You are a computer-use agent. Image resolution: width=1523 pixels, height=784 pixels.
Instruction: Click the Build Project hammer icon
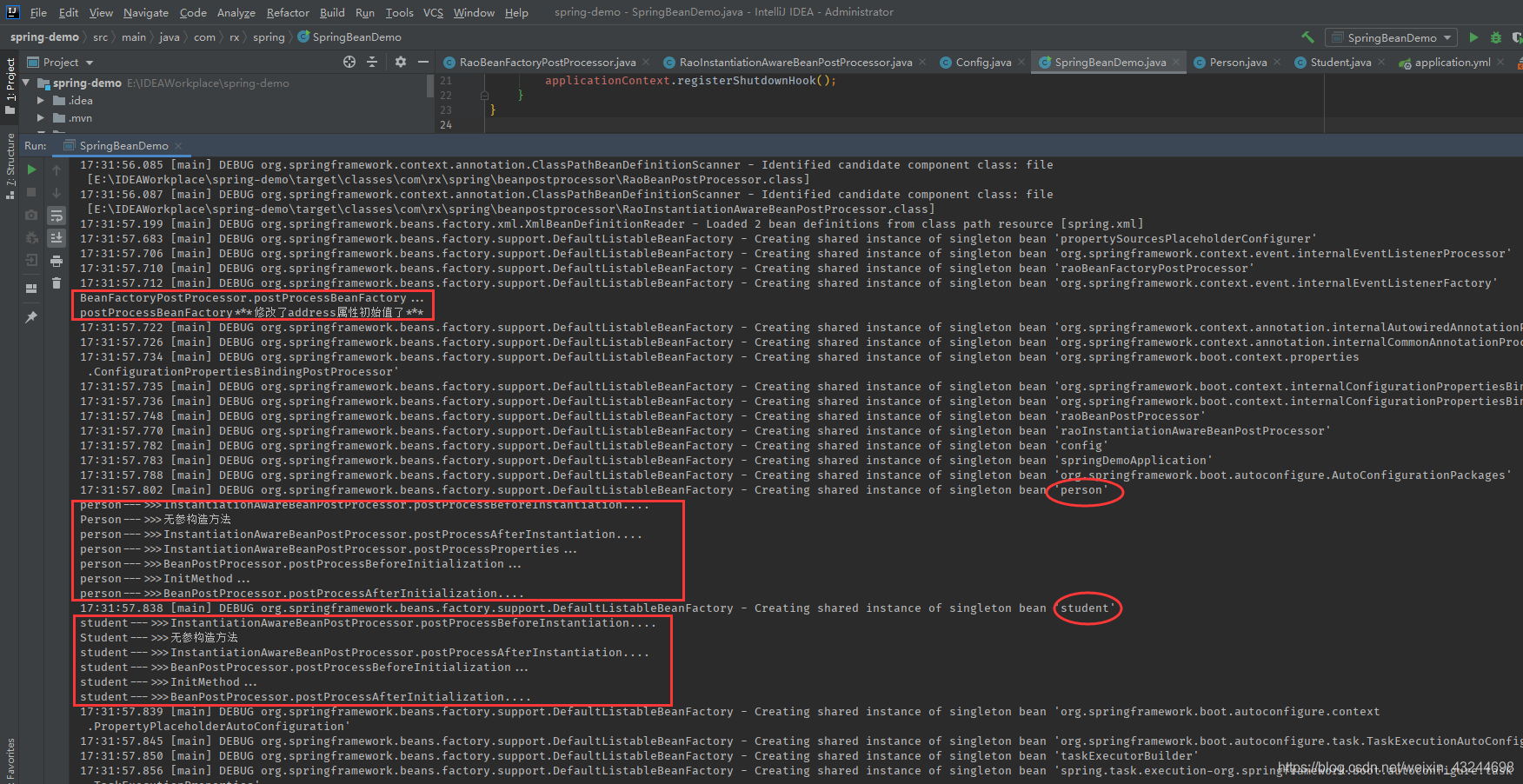[1307, 37]
